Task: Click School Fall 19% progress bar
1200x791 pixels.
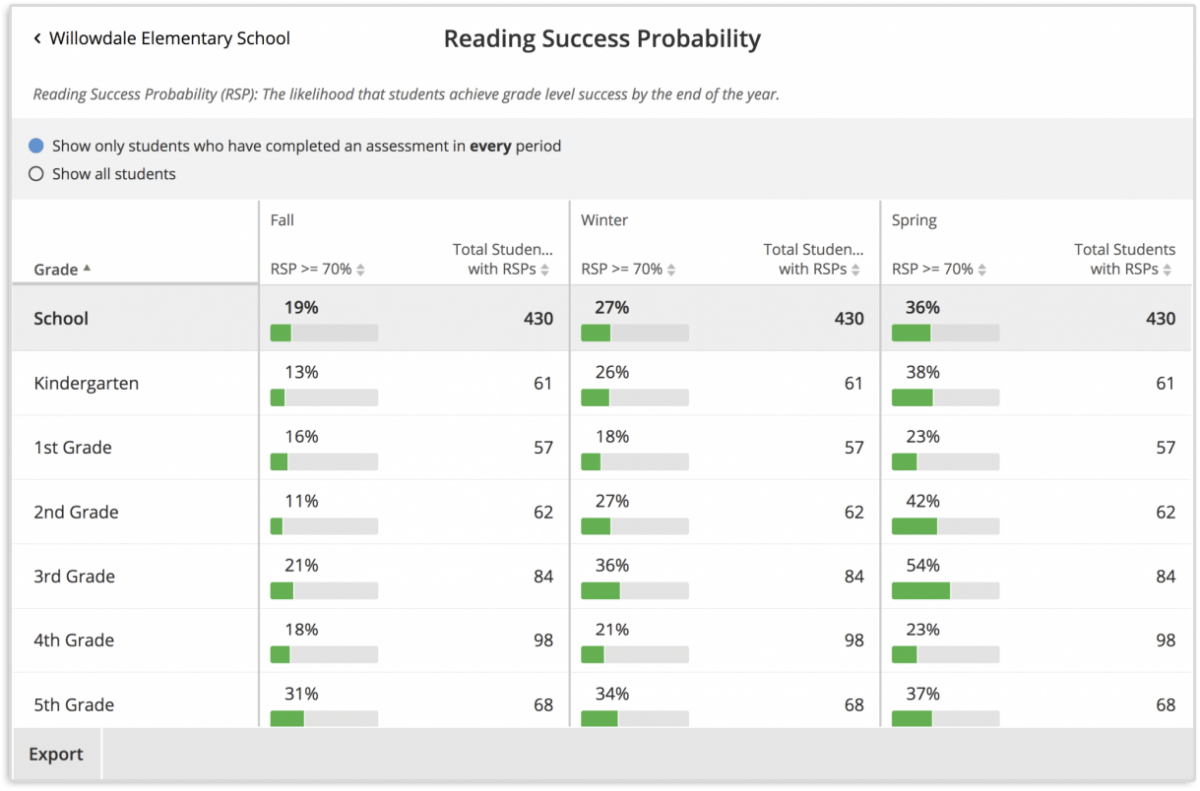Action: (324, 333)
